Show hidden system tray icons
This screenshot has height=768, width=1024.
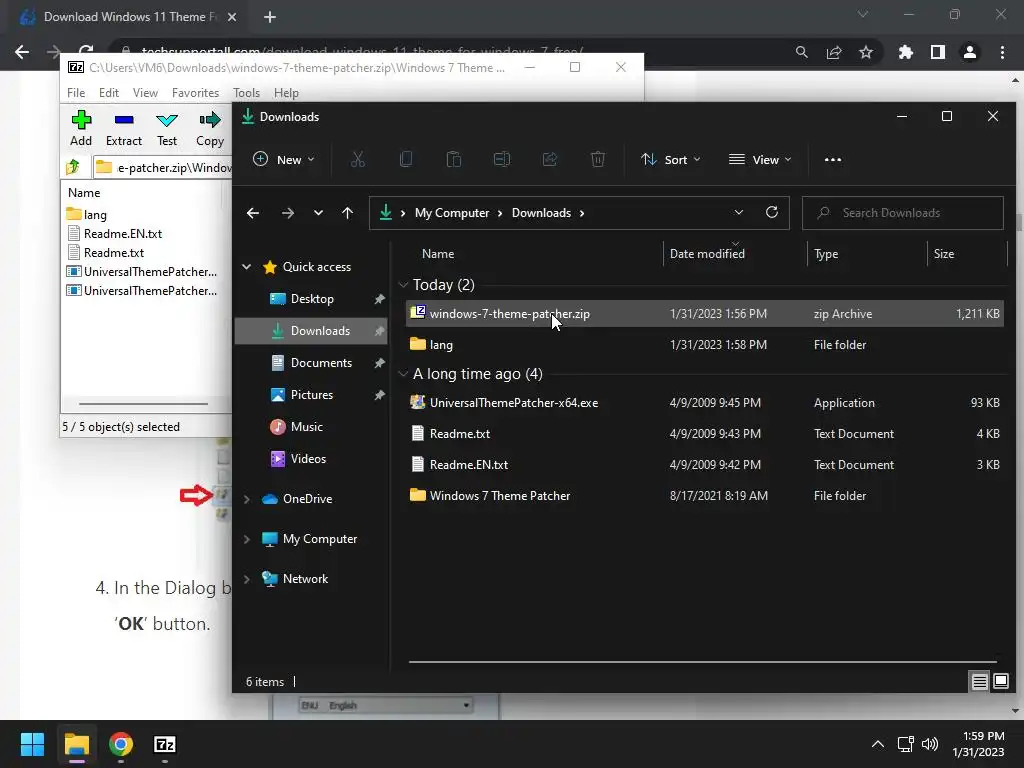878,744
